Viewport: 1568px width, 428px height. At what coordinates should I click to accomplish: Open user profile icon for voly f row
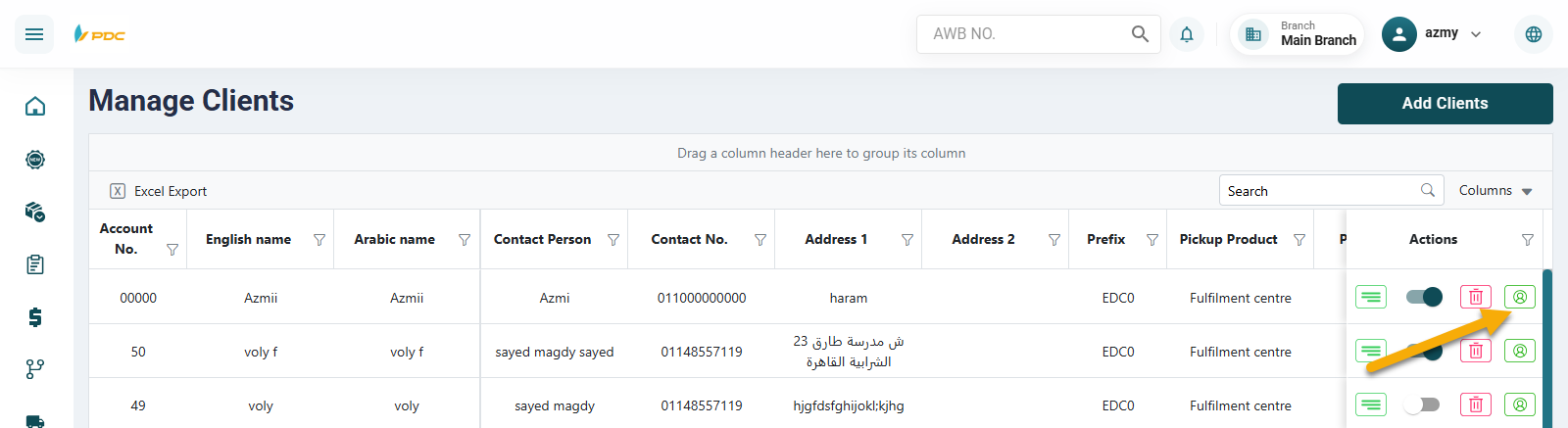1520,351
